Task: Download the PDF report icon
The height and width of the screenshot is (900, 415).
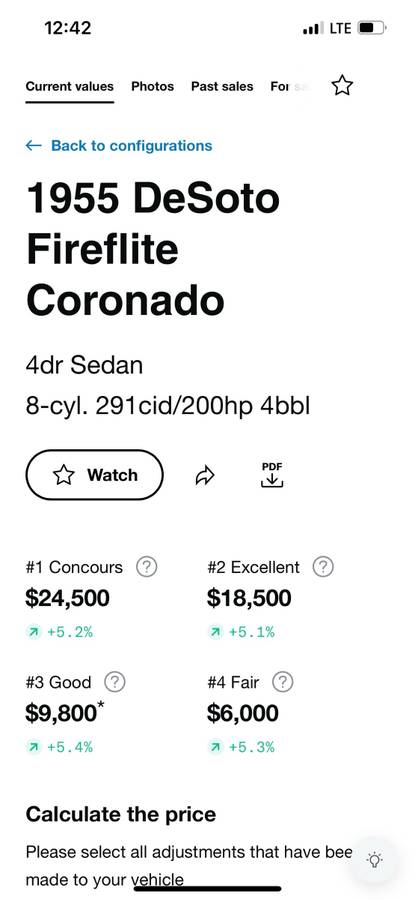Action: (272, 475)
